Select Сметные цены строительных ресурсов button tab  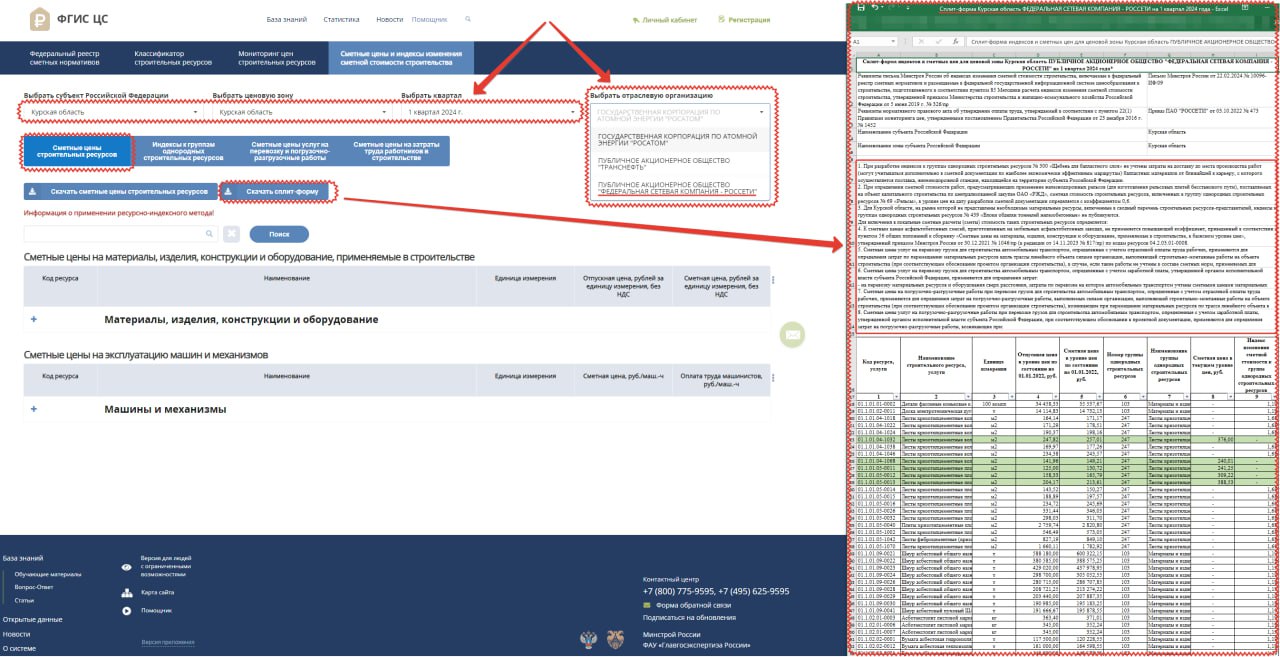point(77,152)
